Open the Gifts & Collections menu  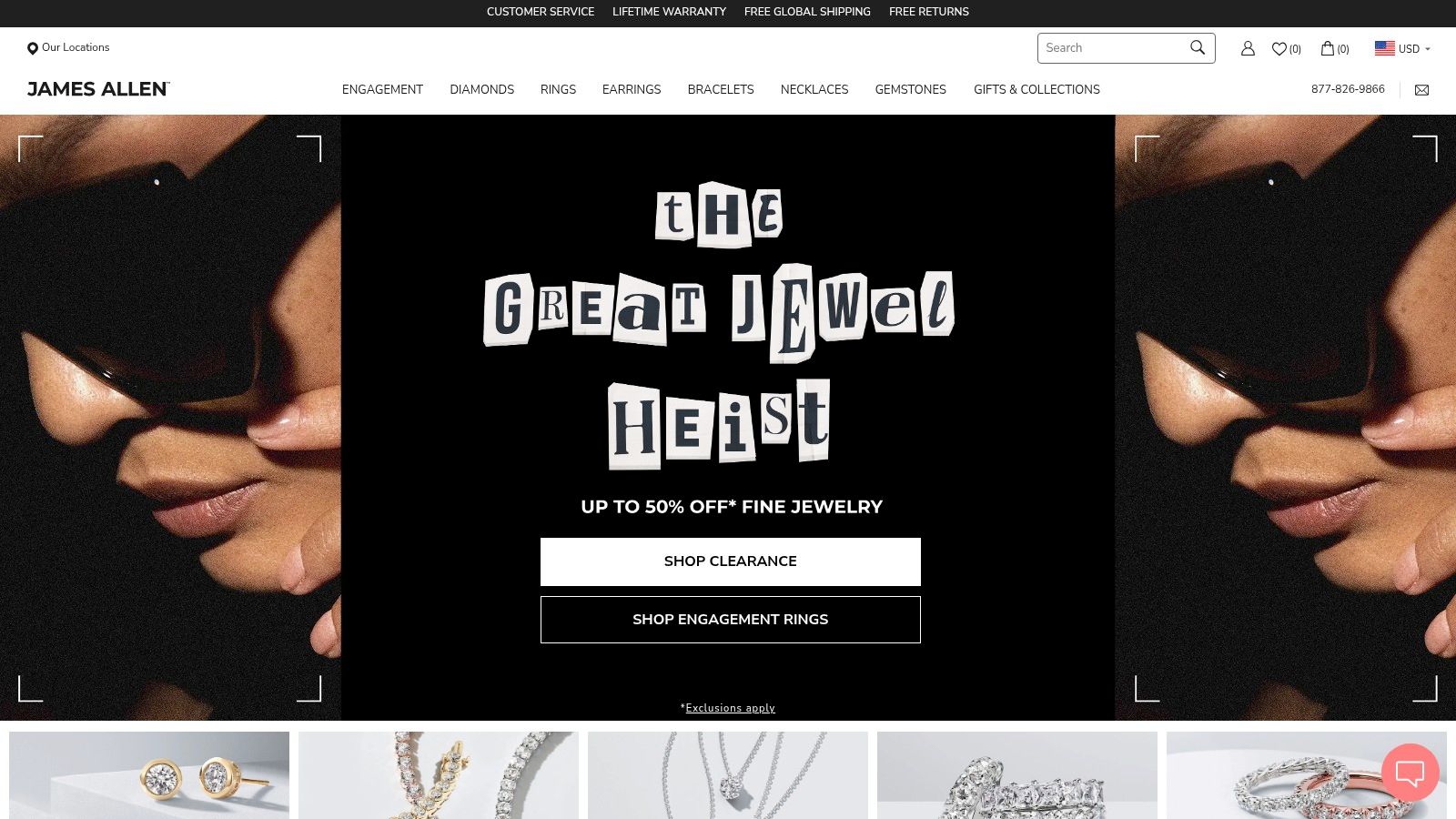pyautogui.click(x=1036, y=89)
